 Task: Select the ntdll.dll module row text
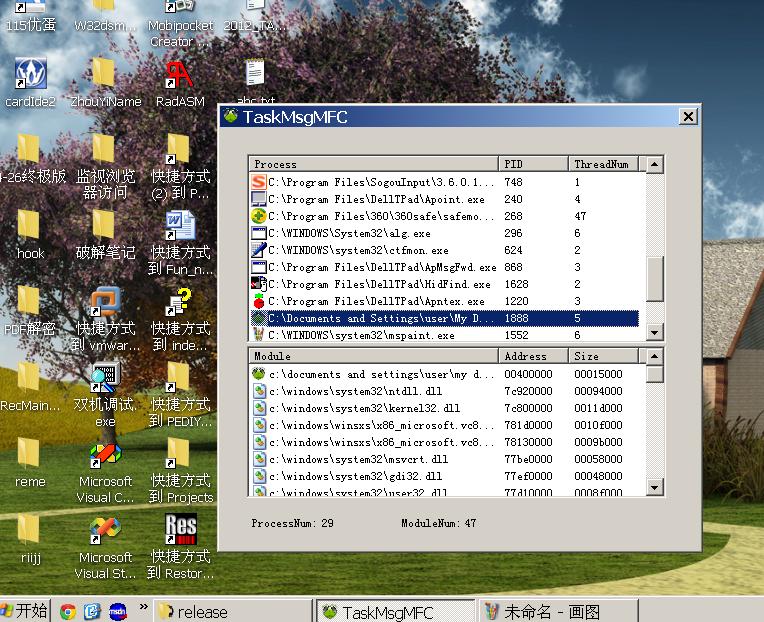point(356,391)
